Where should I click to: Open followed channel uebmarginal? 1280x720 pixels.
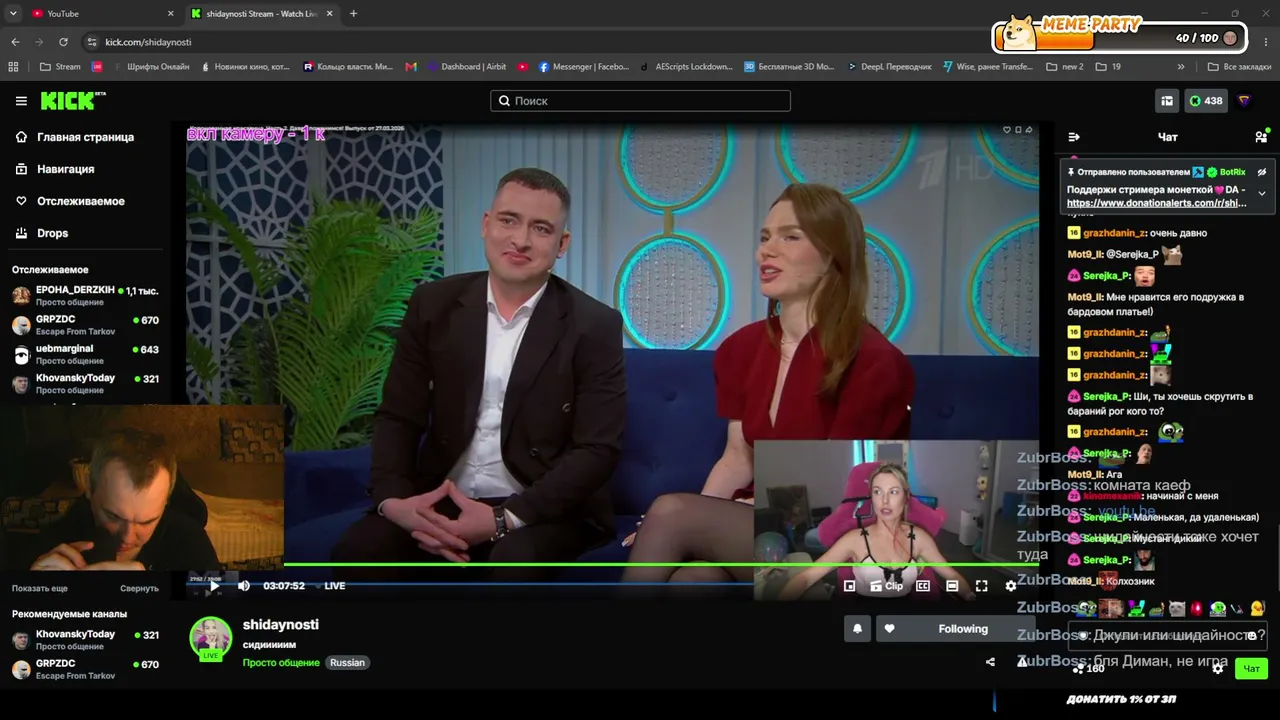85,354
